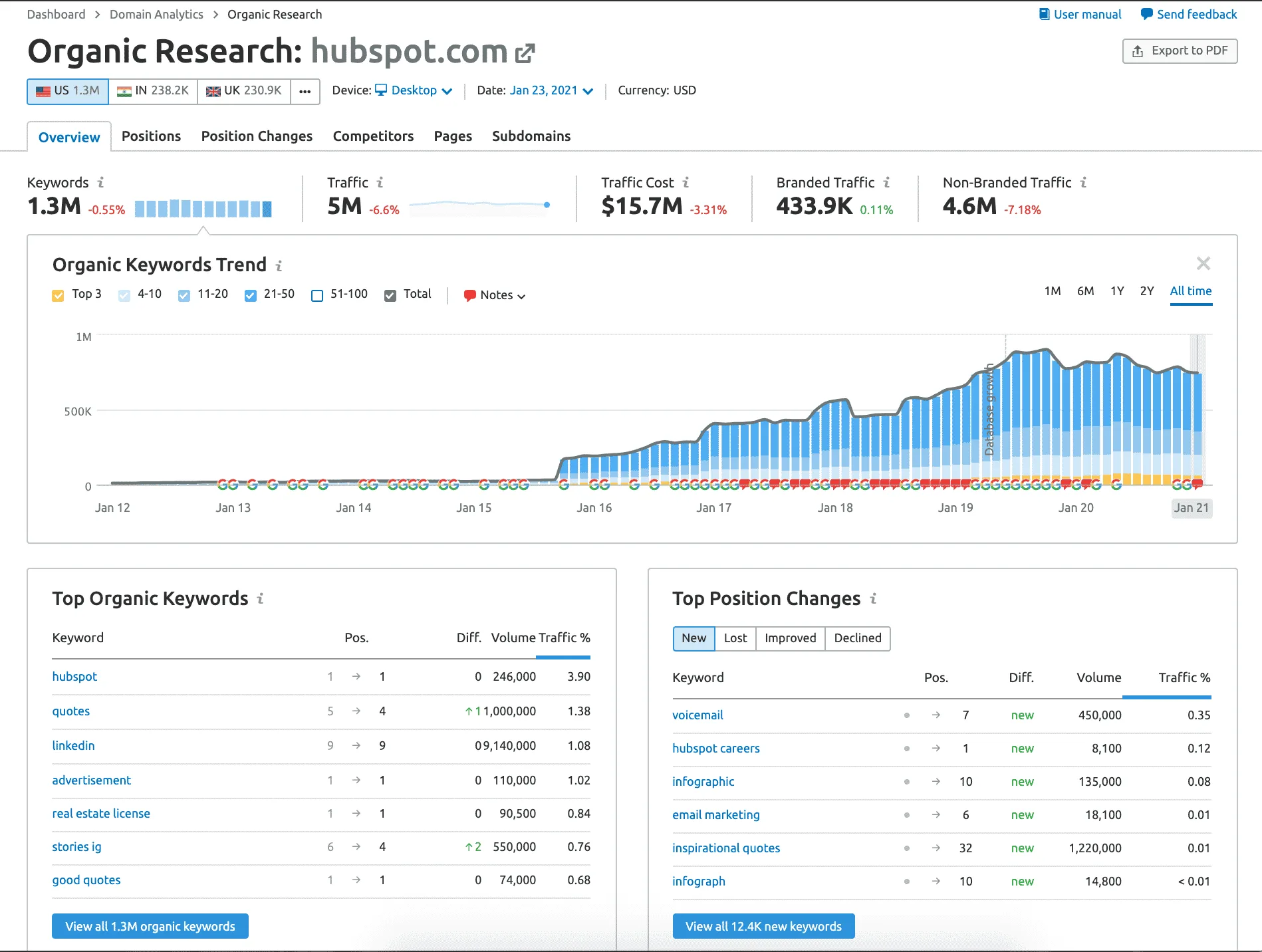The height and width of the screenshot is (952, 1262).
Task: Close the Organic Keywords Trend panel
Action: point(1203,263)
